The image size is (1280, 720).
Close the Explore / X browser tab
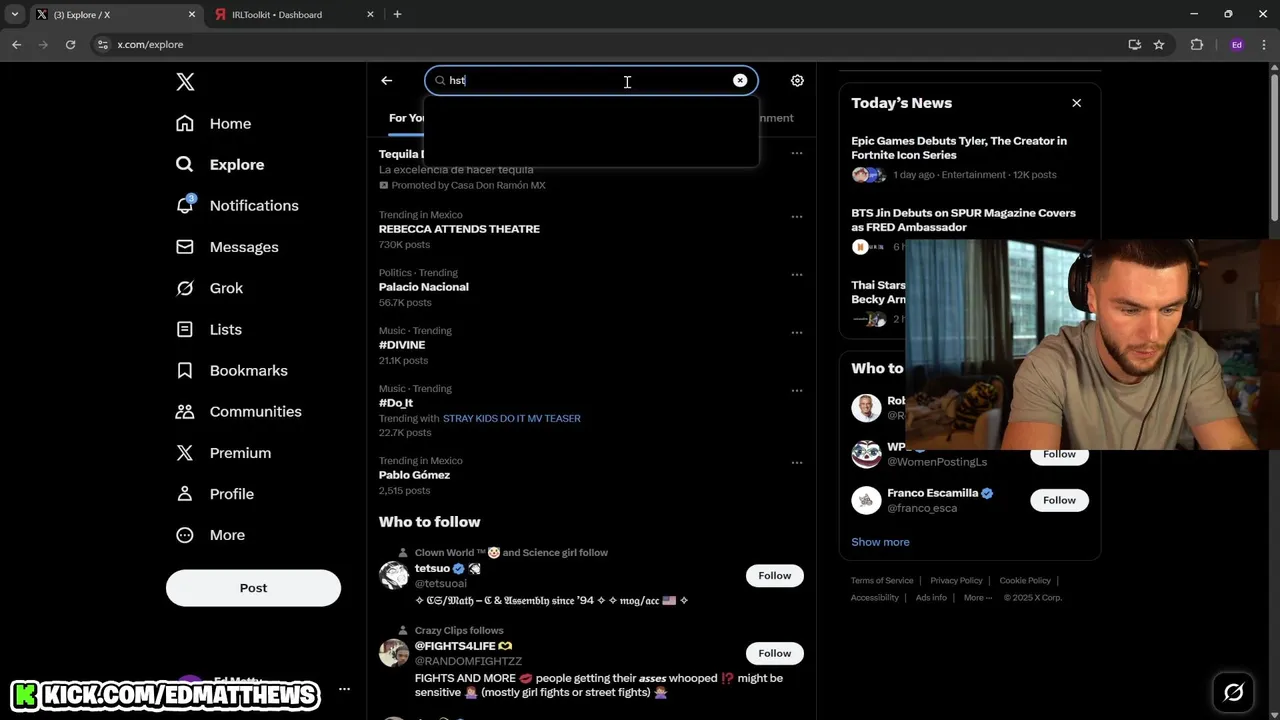[192, 15]
